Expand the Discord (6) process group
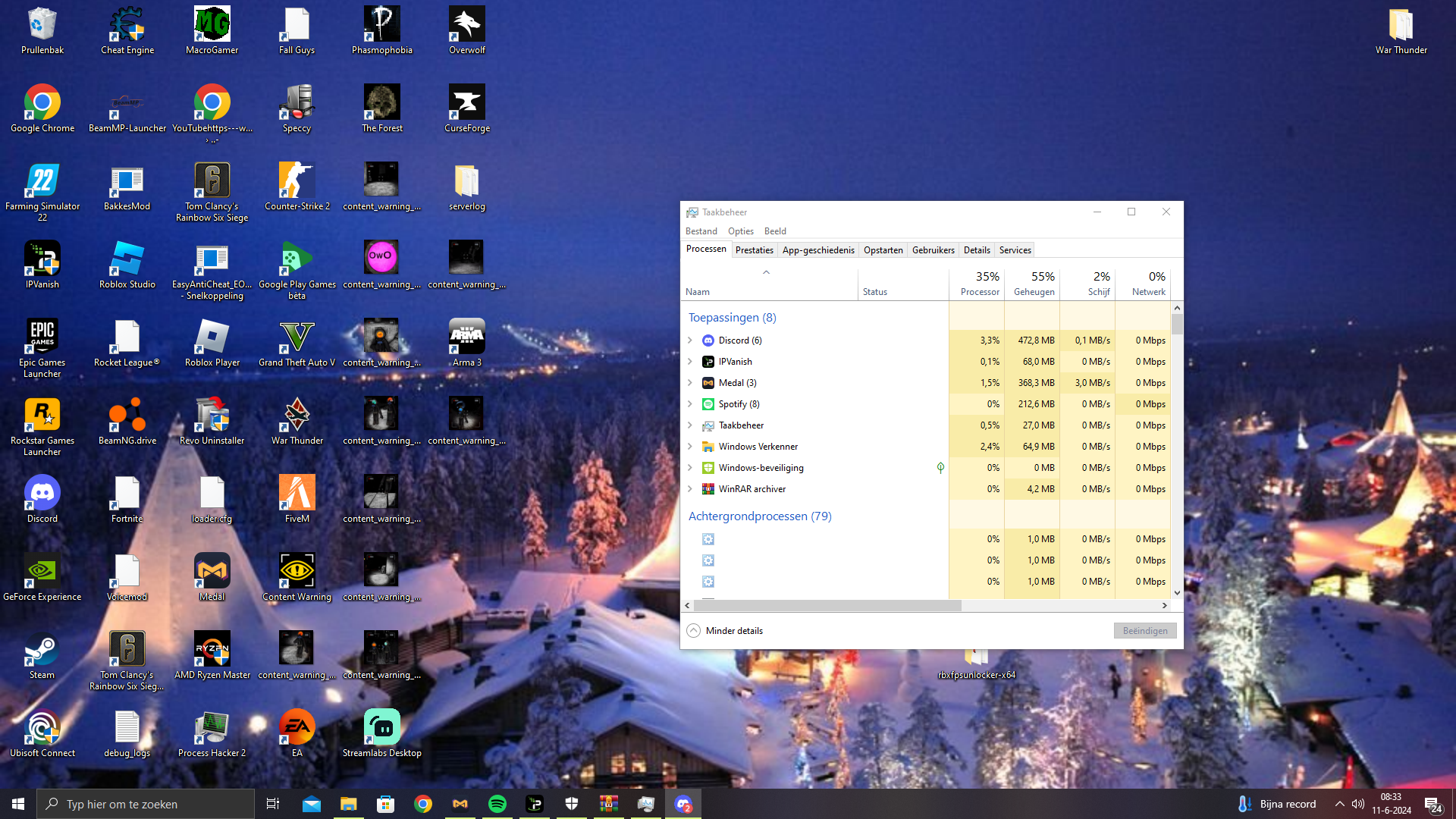This screenshot has width=1456, height=819. click(690, 340)
